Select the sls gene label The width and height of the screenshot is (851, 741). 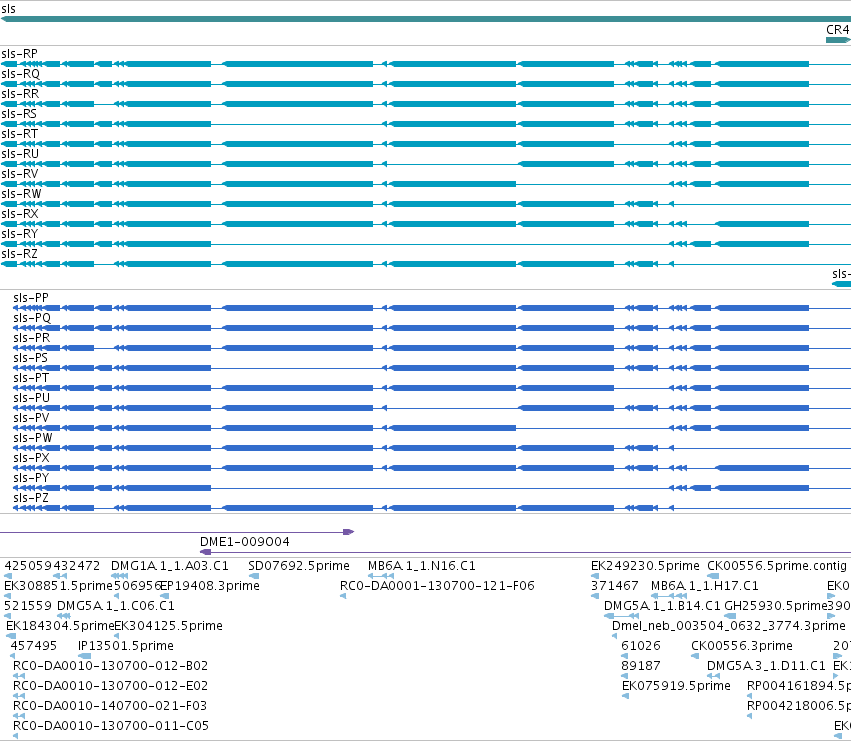[x=9, y=9]
